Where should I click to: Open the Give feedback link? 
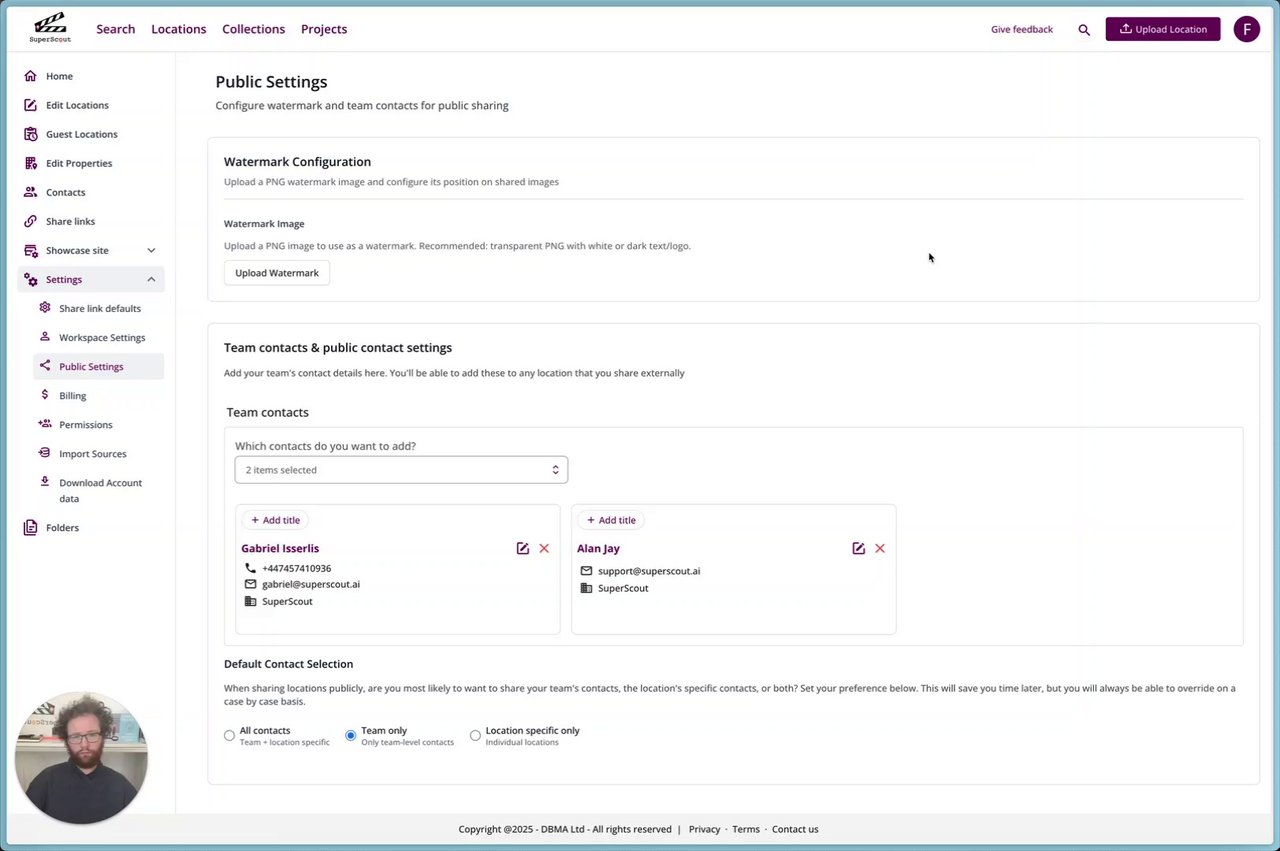pyautogui.click(x=1021, y=30)
